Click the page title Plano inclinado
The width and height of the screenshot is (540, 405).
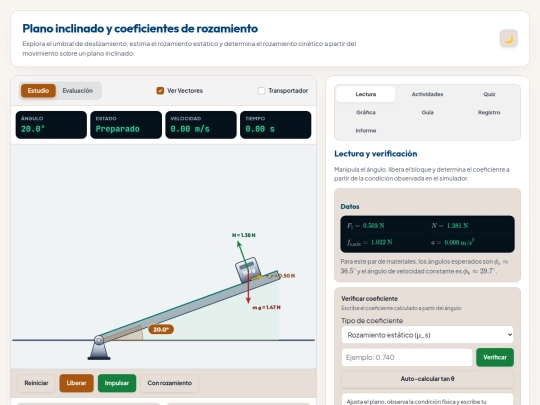tap(140, 29)
